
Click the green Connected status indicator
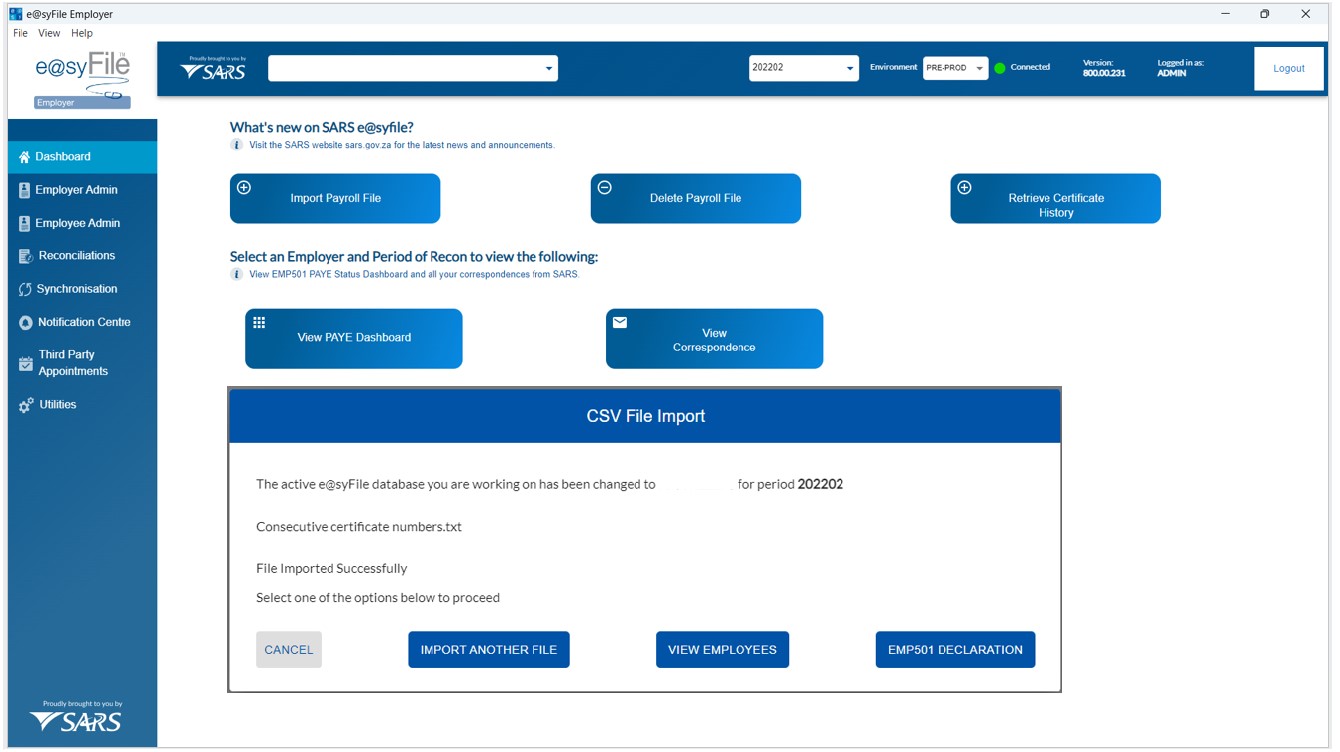click(1000, 68)
